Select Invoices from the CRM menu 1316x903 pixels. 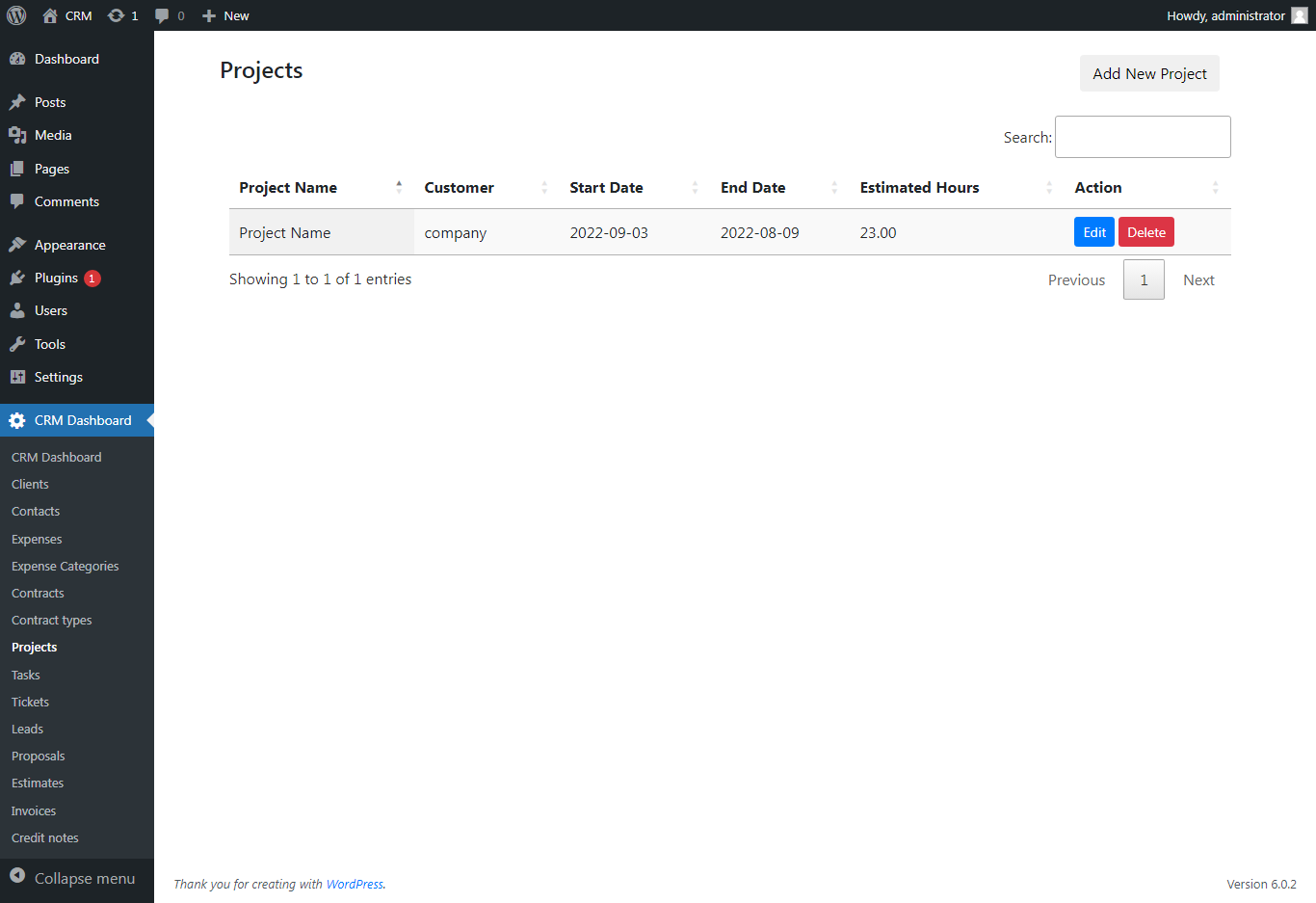click(x=33, y=810)
